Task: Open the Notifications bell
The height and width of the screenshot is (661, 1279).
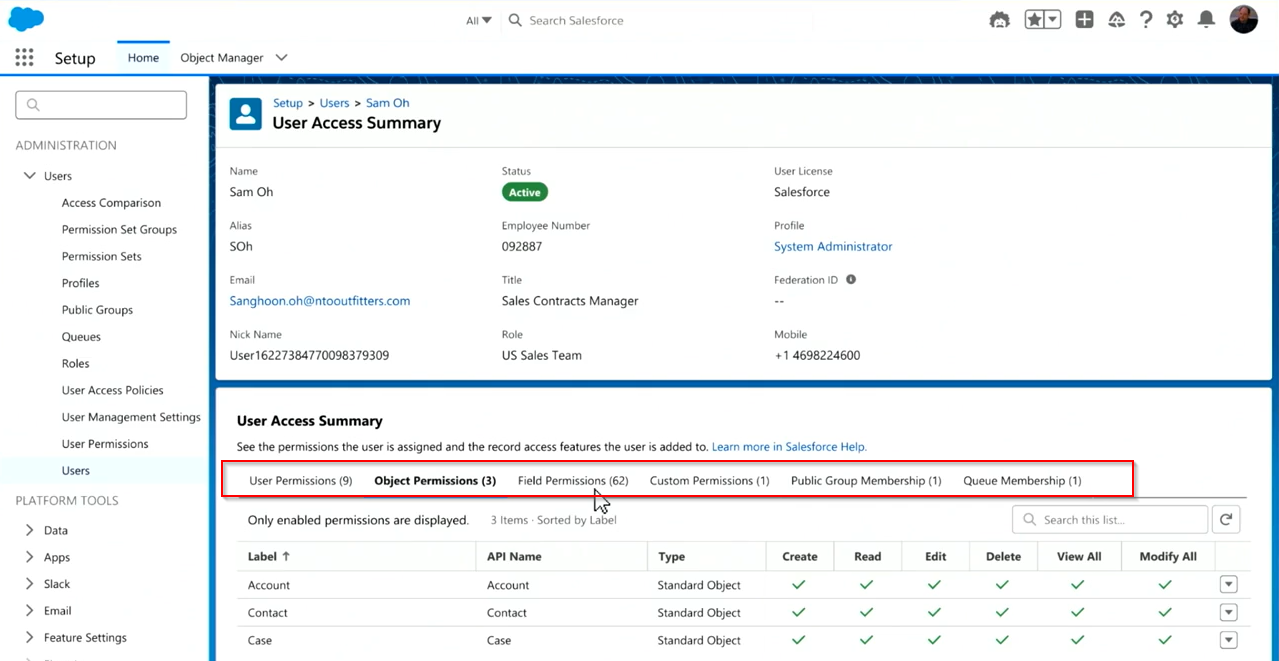Action: pos(1206,20)
